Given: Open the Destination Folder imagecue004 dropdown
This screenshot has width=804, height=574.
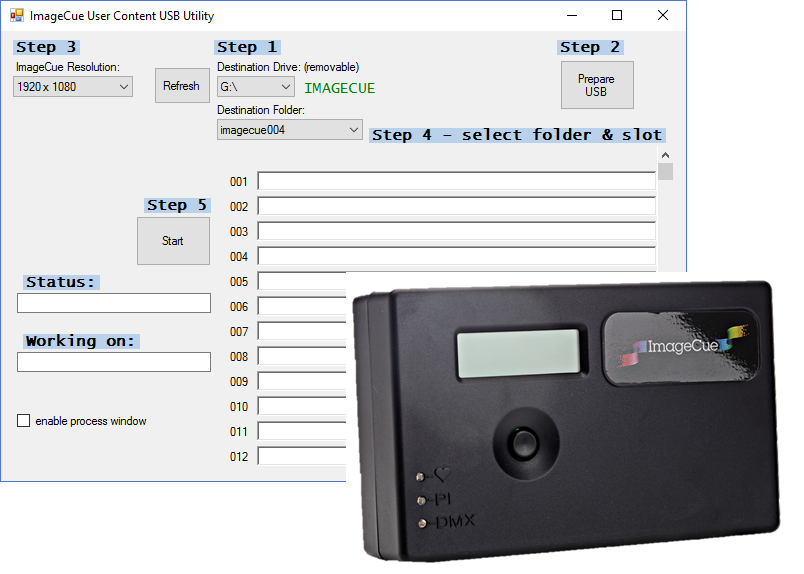Looking at the screenshot, I should coord(290,130).
